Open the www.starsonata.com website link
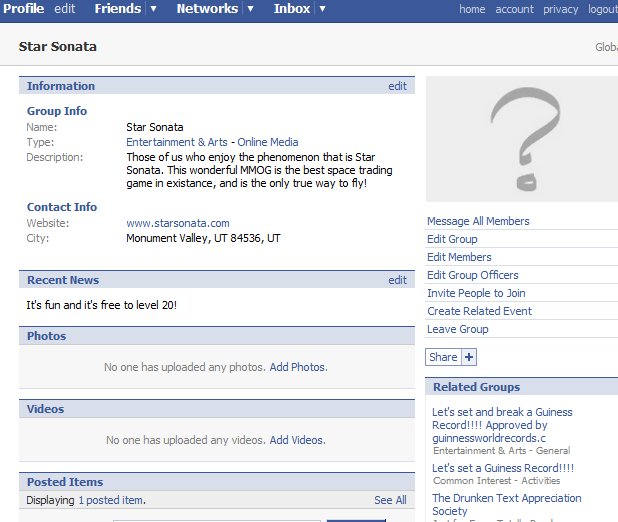The image size is (618, 522). (177, 223)
